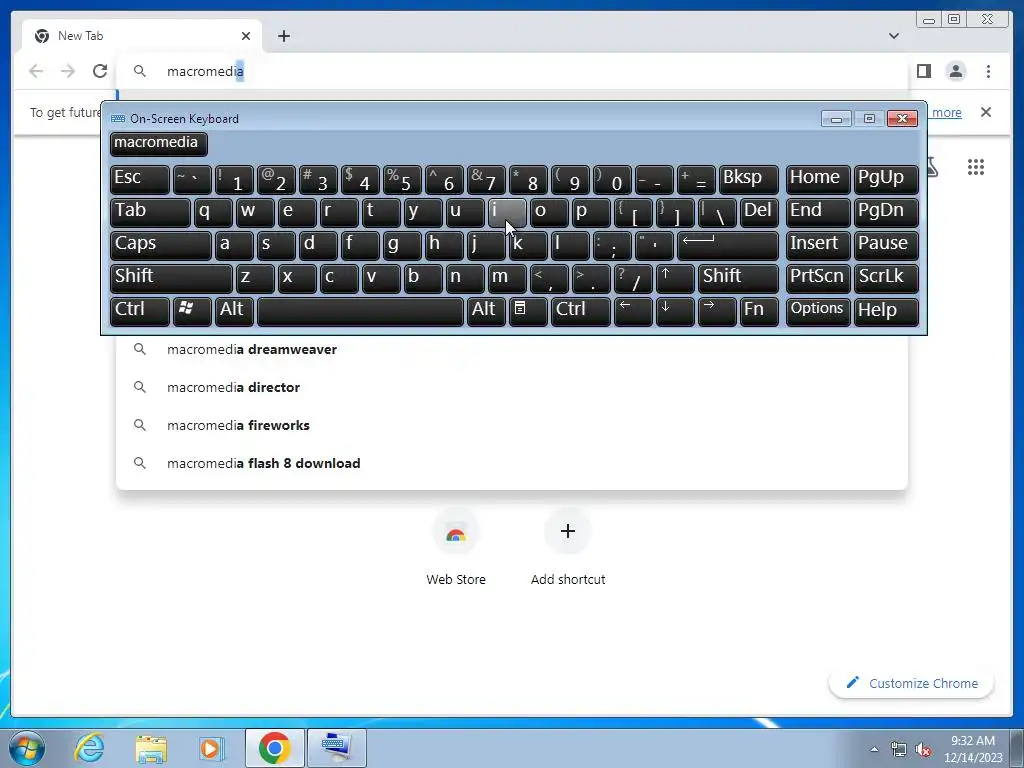Select suggestion macromedia flash 8 download
This screenshot has height=768, width=1024.
pyautogui.click(x=511, y=463)
